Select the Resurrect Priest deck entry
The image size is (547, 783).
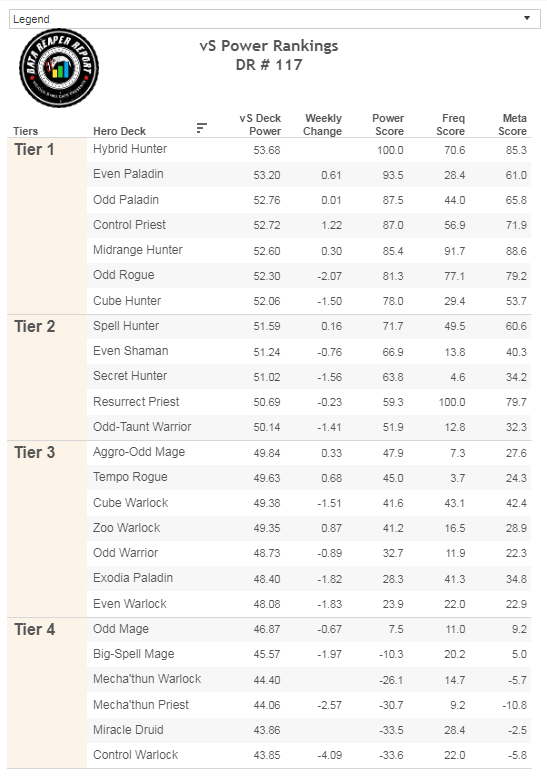pyautogui.click(x=136, y=401)
